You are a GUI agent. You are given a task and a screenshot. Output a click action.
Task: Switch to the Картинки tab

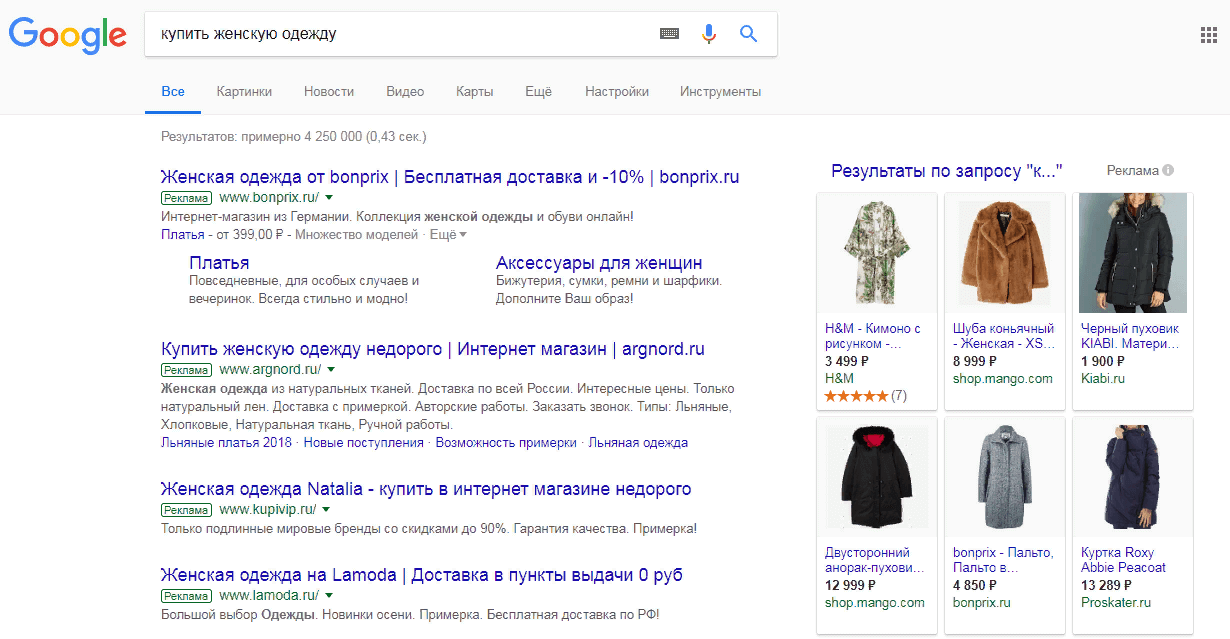[244, 91]
